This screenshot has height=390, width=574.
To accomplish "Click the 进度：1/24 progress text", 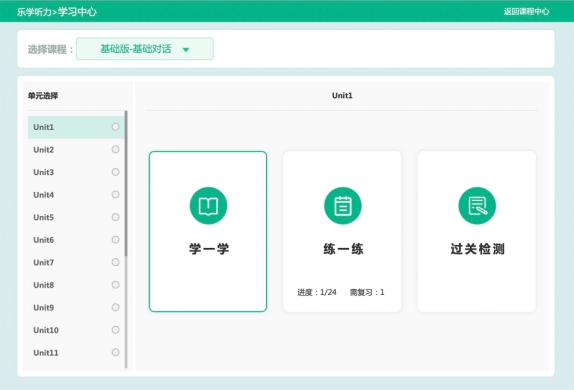I will coord(317,292).
